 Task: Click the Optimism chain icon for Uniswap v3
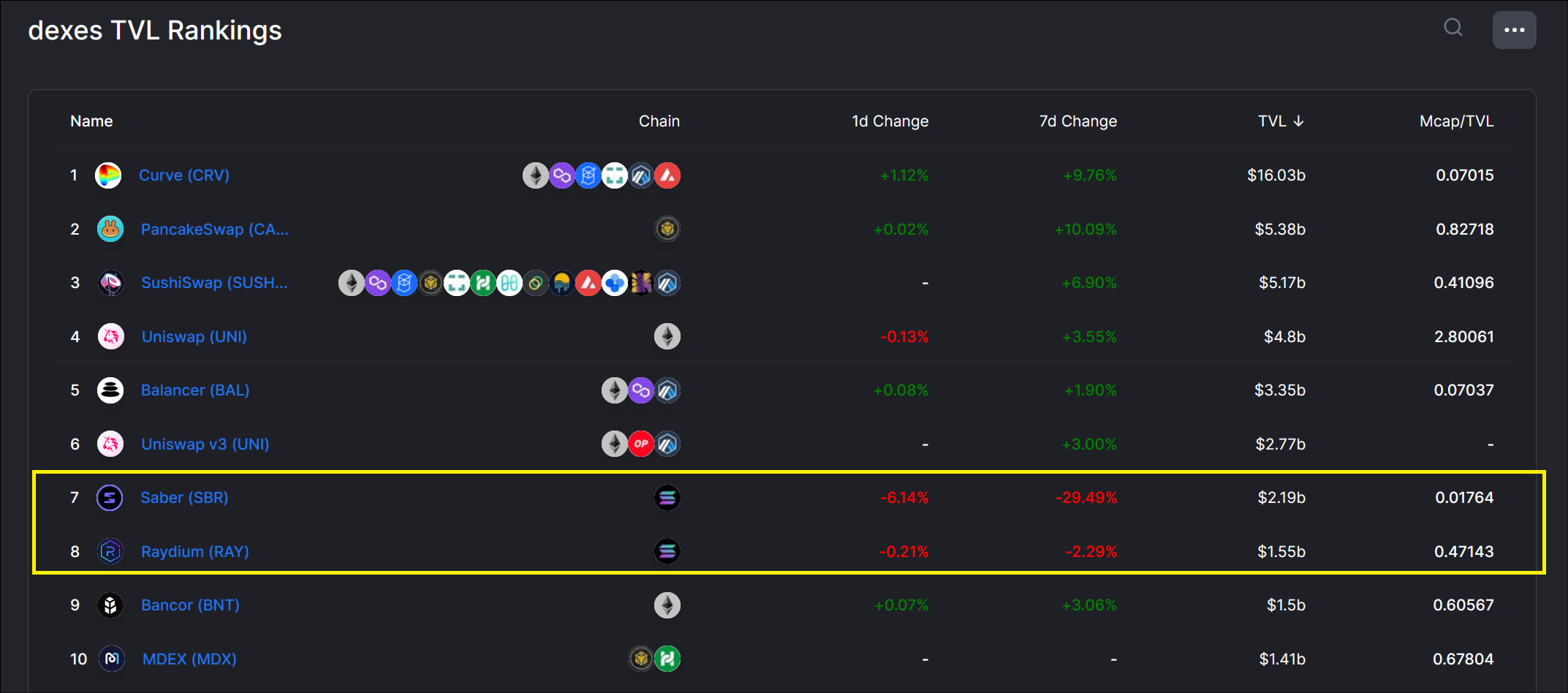[x=641, y=444]
